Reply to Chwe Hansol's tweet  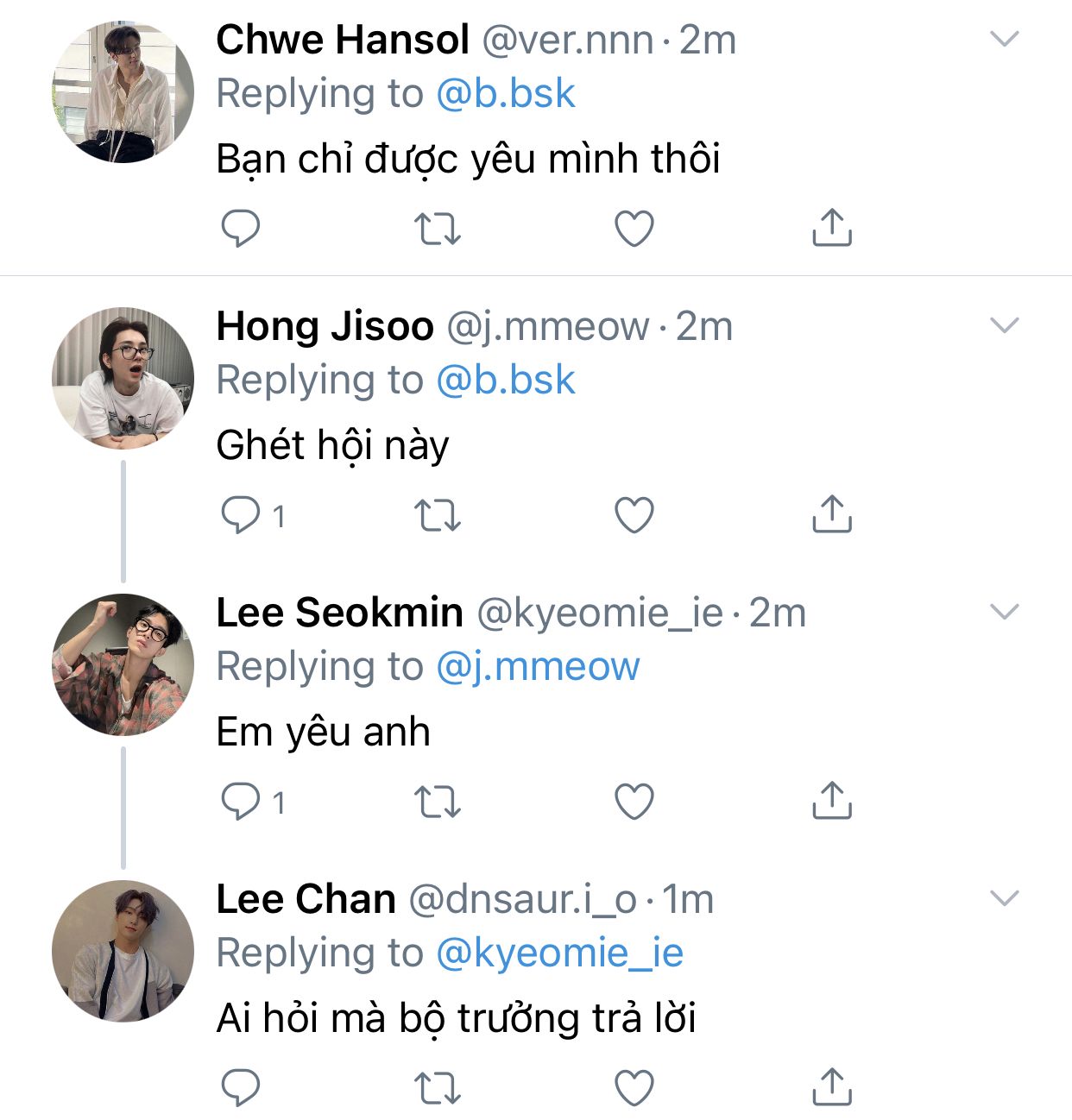[241, 229]
